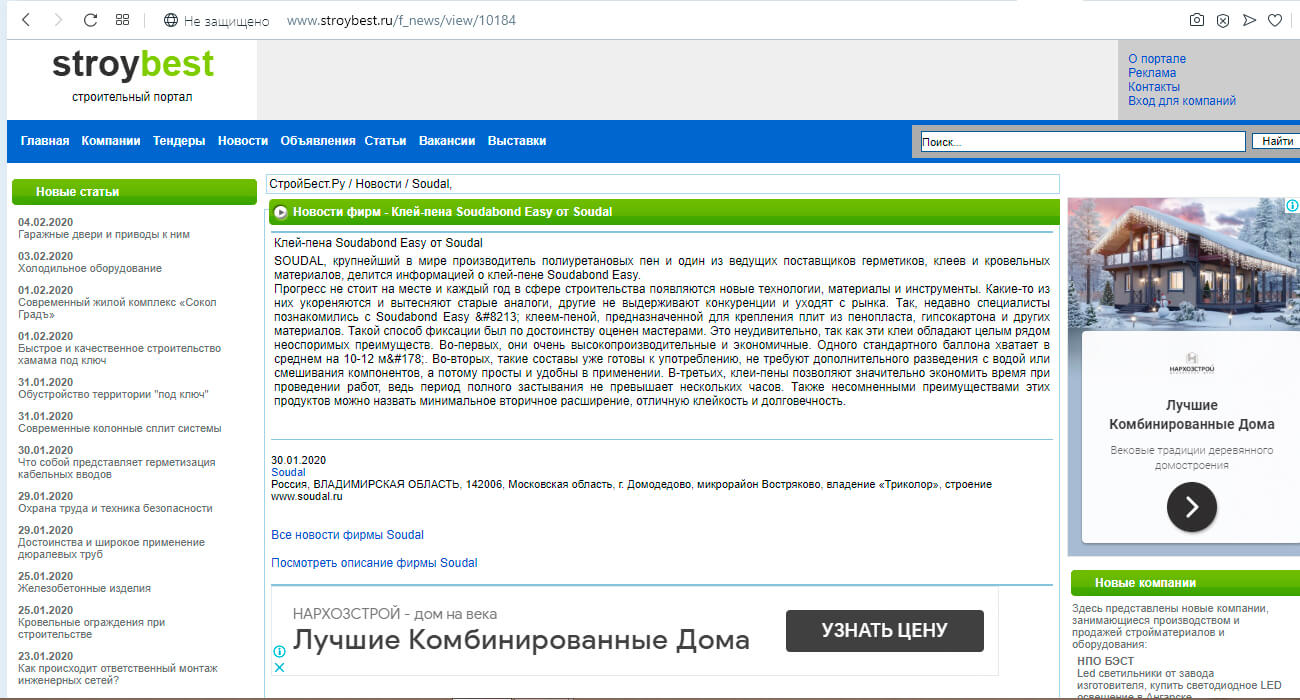Image resolution: width=1300 pixels, height=700 pixels.
Task: Open 'Посмотреть описание фирмы Soudal' link
Action: pos(374,563)
